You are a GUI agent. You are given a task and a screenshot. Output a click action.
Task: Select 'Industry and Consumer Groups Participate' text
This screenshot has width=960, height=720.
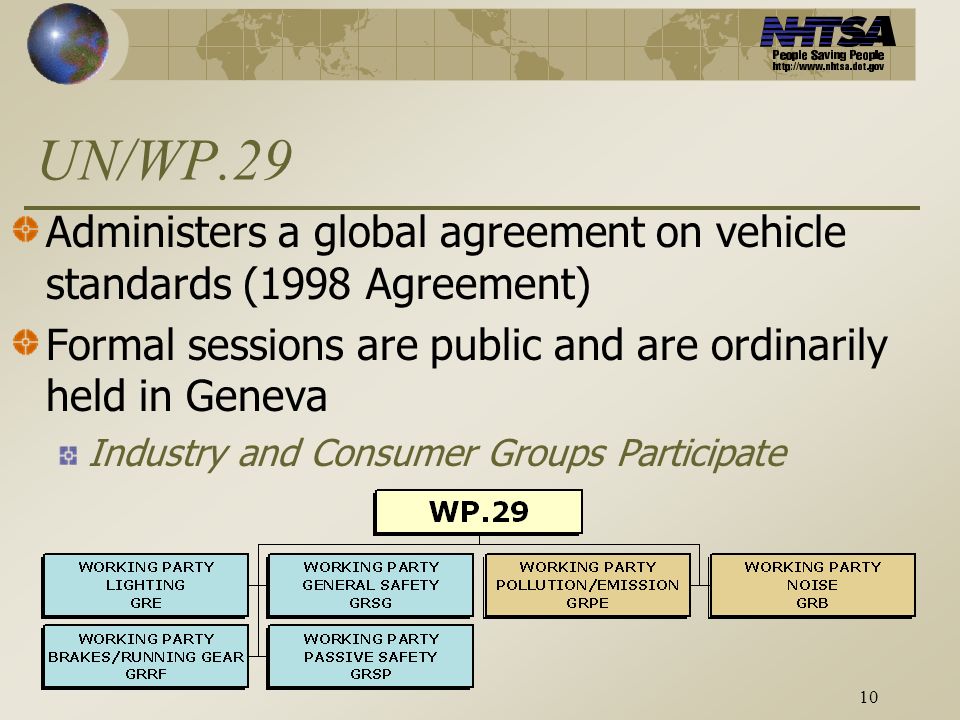tap(438, 453)
